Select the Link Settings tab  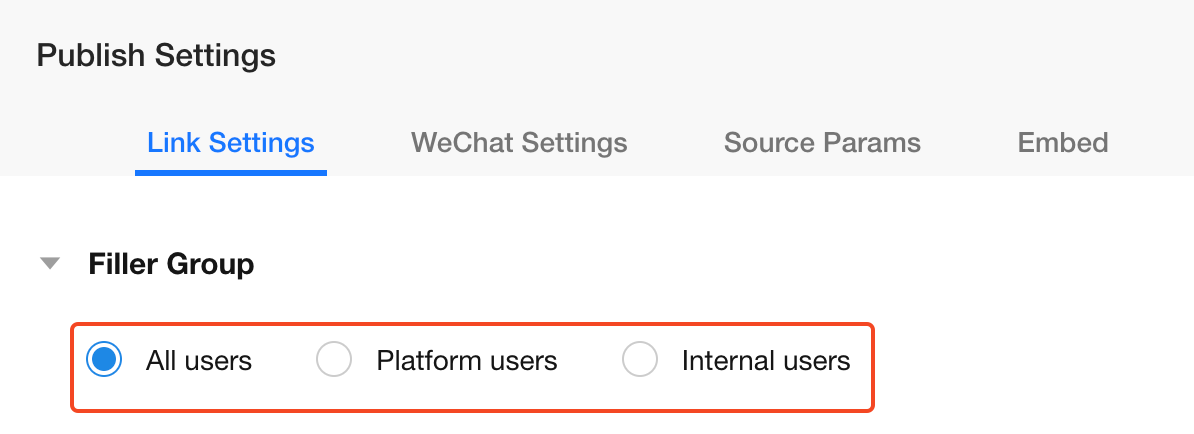(231, 142)
